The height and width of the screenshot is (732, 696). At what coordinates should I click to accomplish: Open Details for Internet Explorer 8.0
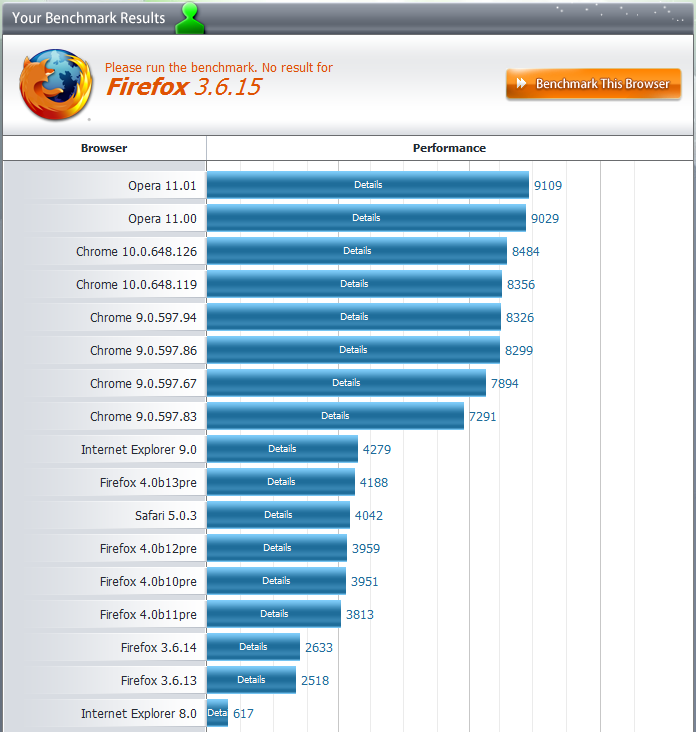(217, 713)
